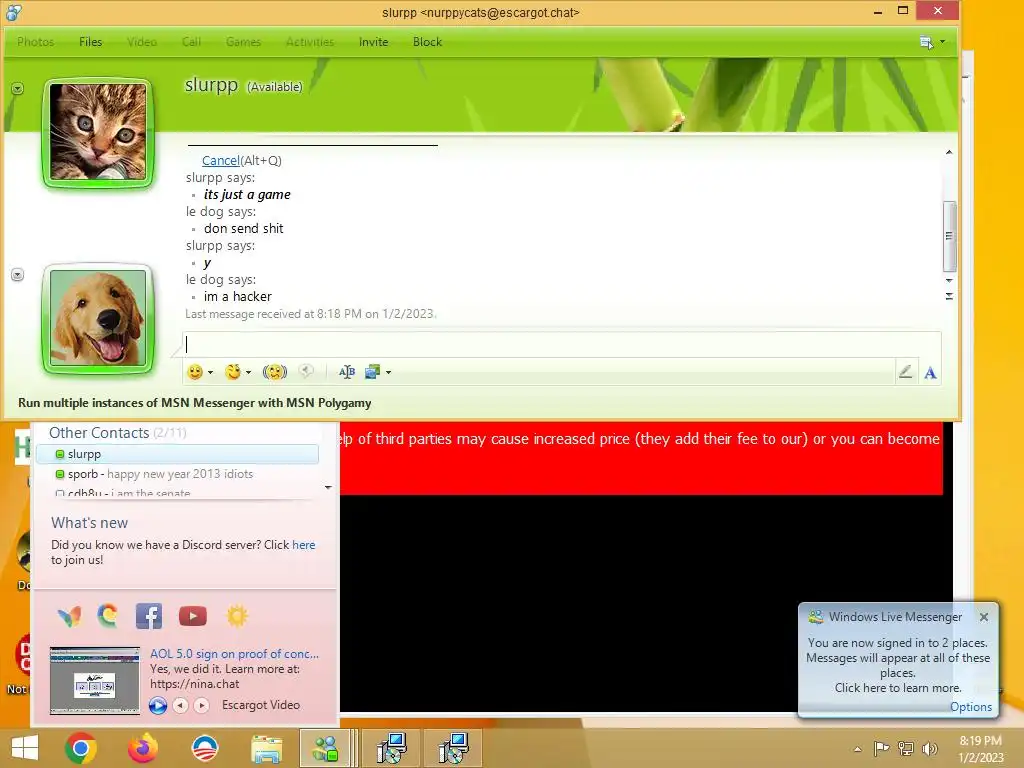Click the contact list scroll down arrow
1024x768 pixels.
click(328, 487)
